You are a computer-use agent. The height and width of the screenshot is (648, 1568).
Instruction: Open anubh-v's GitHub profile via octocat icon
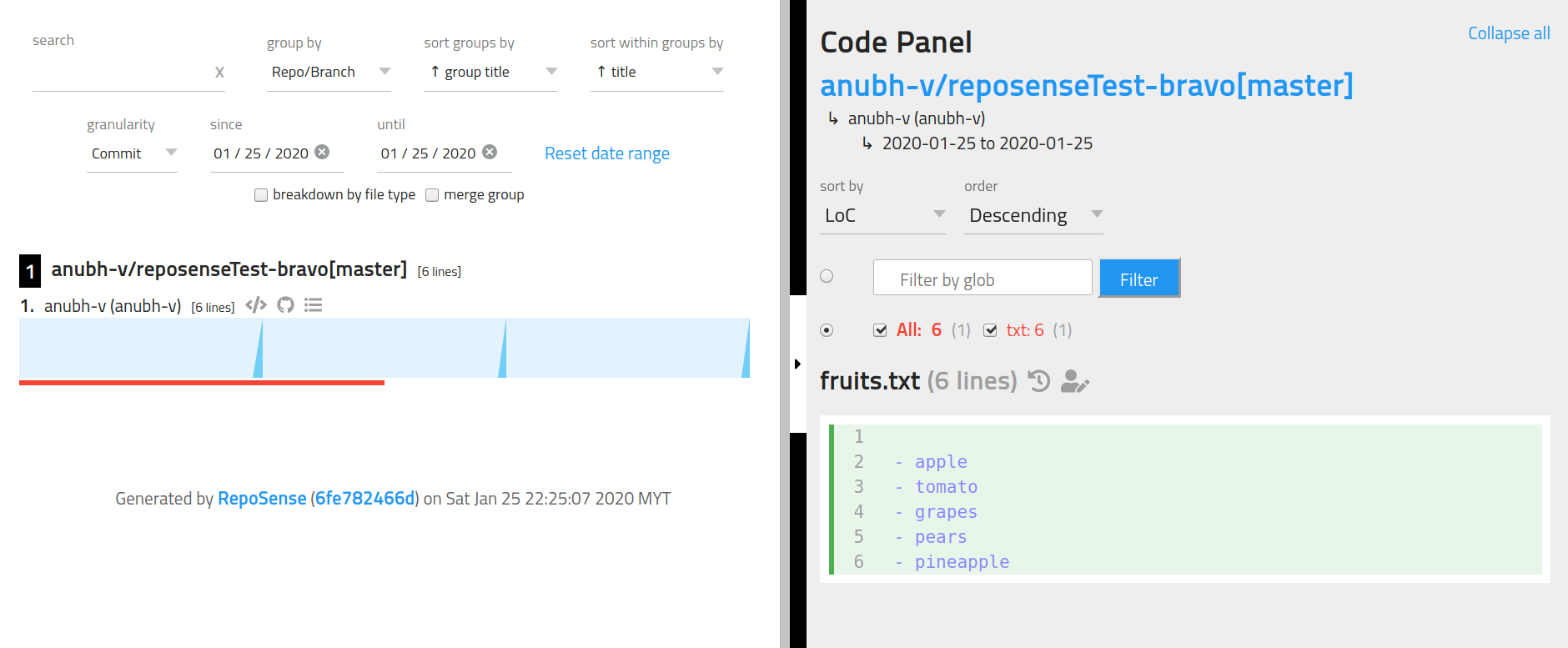[x=284, y=305]
